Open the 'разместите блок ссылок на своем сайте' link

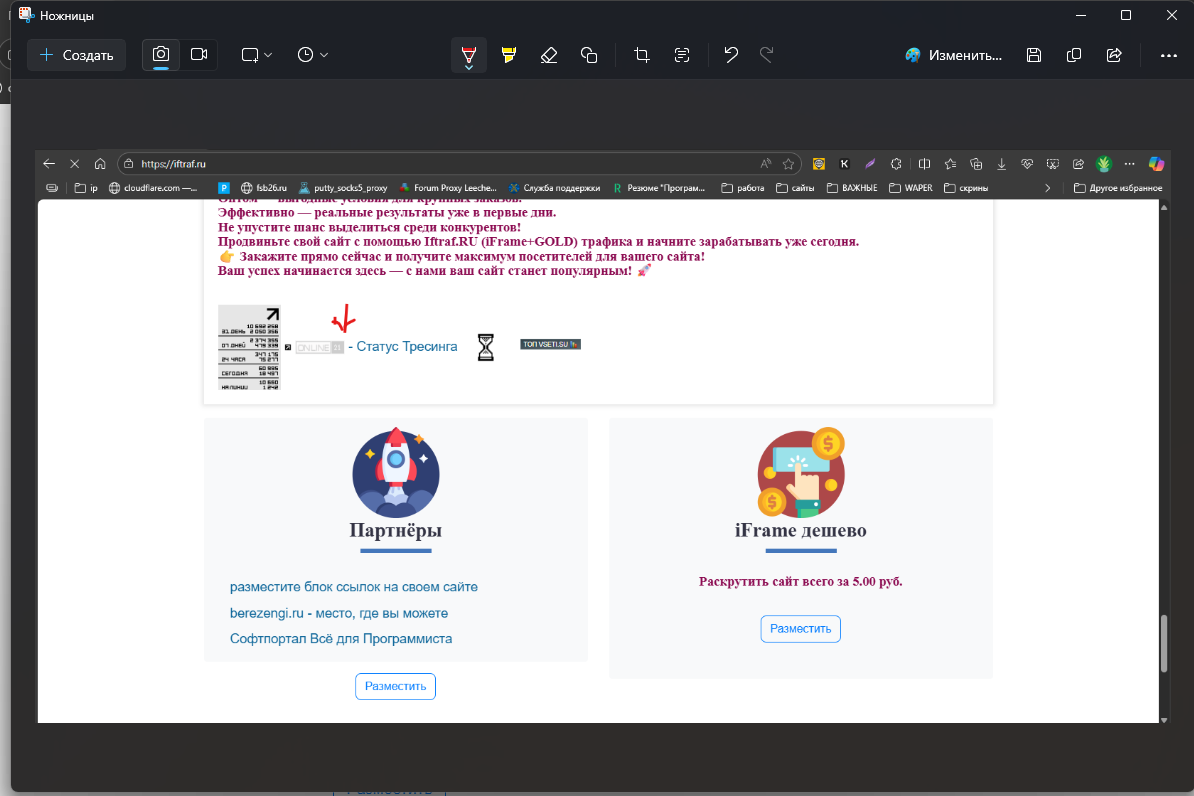pyautogui.click(x=354, y=587)
